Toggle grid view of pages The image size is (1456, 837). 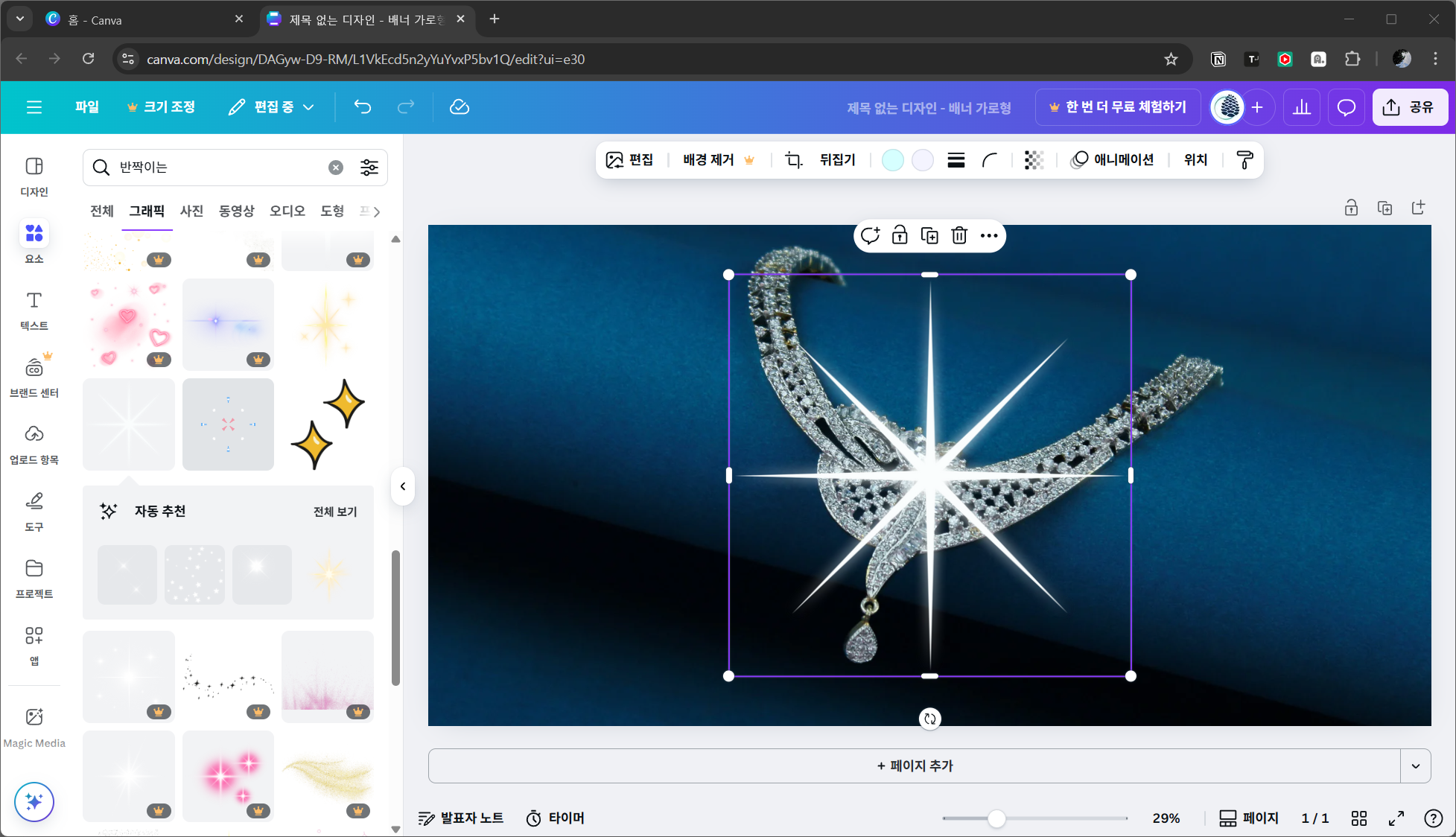click(x=1359, y=818)
